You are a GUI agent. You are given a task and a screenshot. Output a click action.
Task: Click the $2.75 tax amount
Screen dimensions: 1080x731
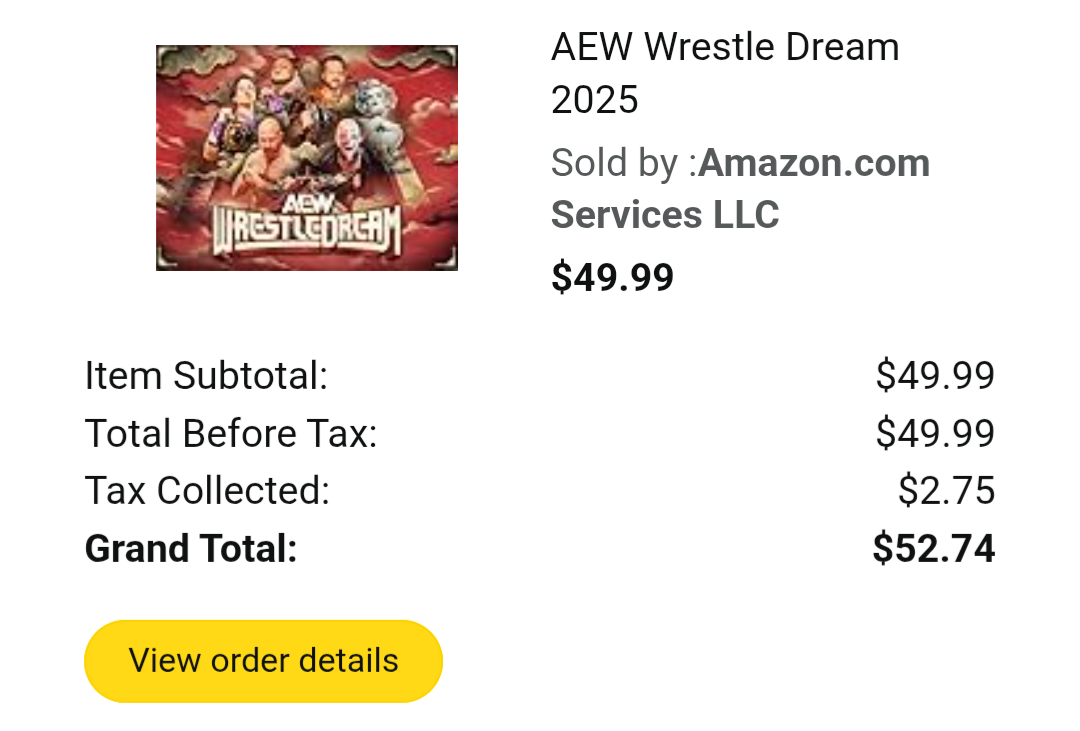coord(946,491)
